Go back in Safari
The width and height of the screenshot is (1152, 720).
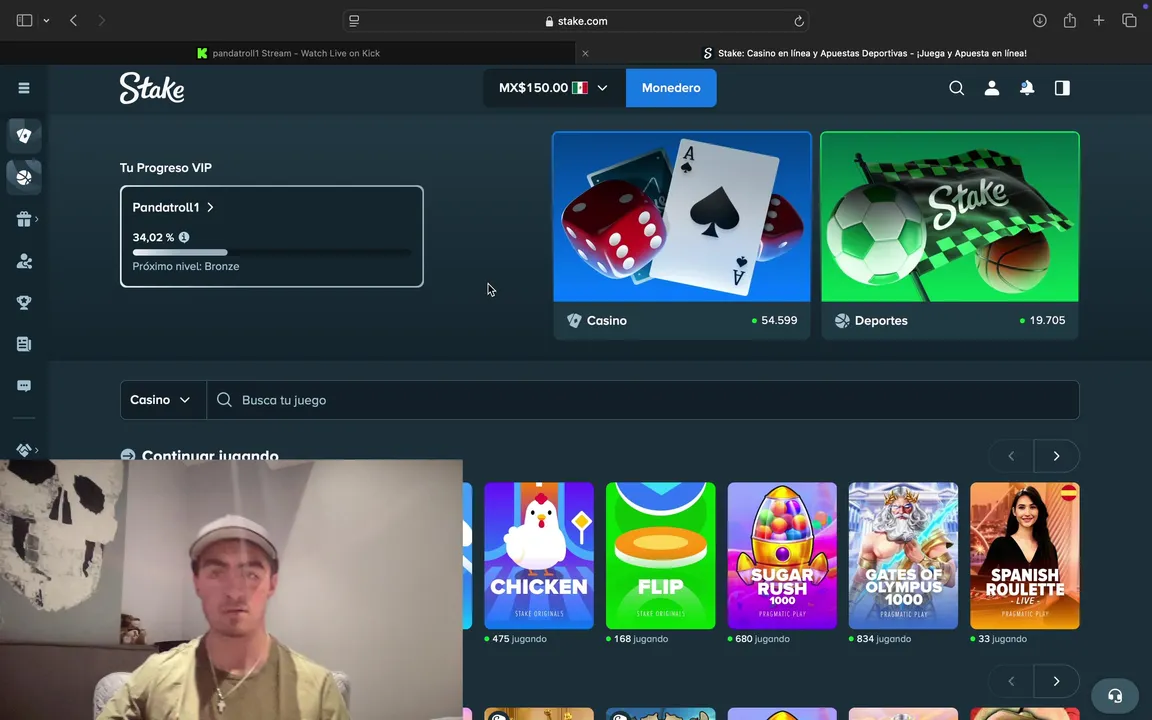(73, 21)
